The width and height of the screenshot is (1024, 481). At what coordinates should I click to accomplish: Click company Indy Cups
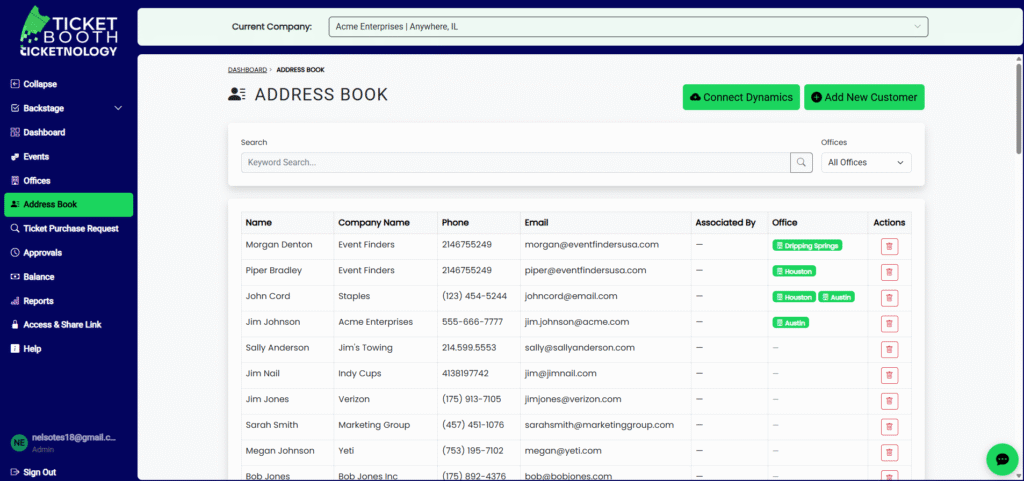(x=360, y=373)
